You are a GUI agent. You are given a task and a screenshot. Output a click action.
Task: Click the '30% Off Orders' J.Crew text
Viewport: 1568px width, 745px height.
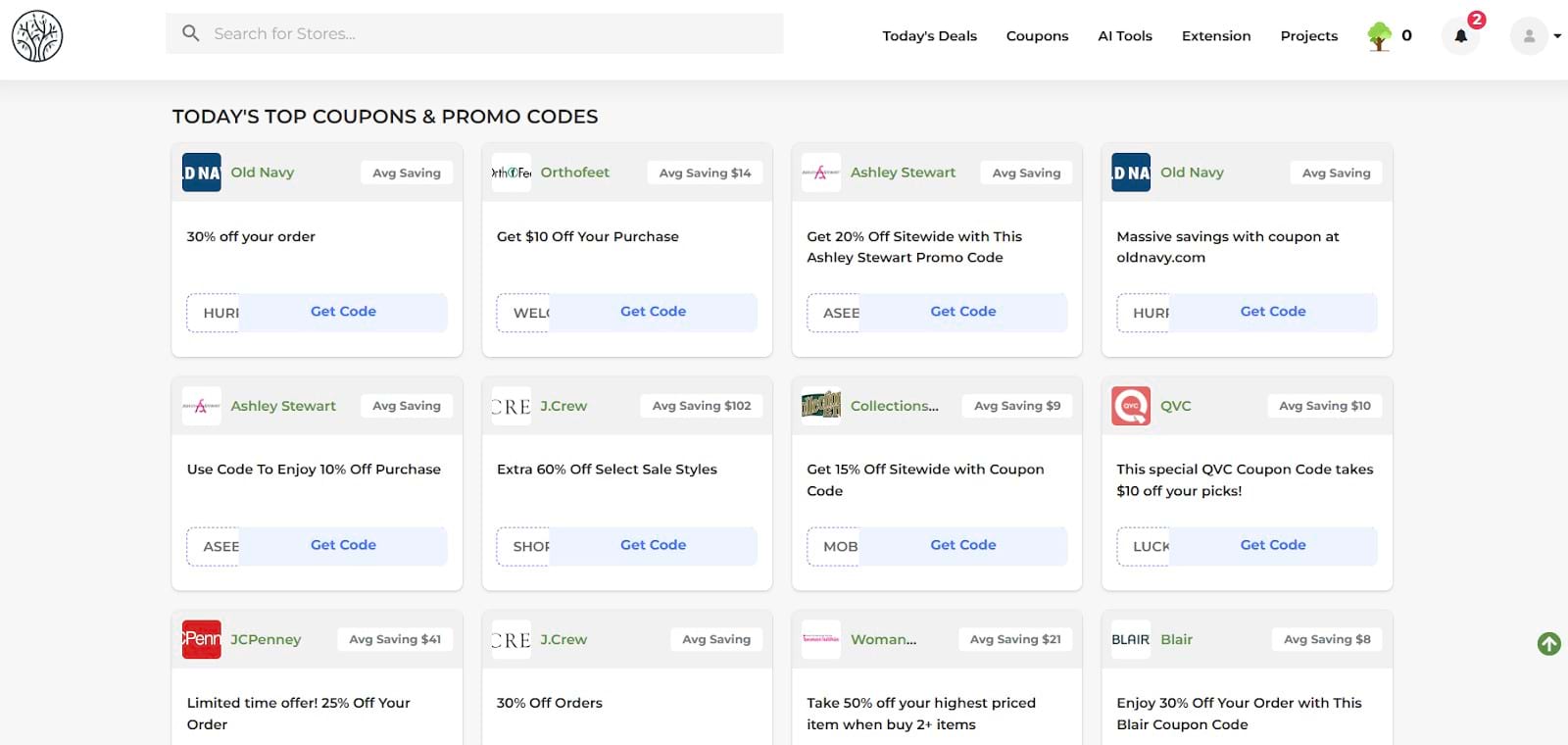coord(549,703)
